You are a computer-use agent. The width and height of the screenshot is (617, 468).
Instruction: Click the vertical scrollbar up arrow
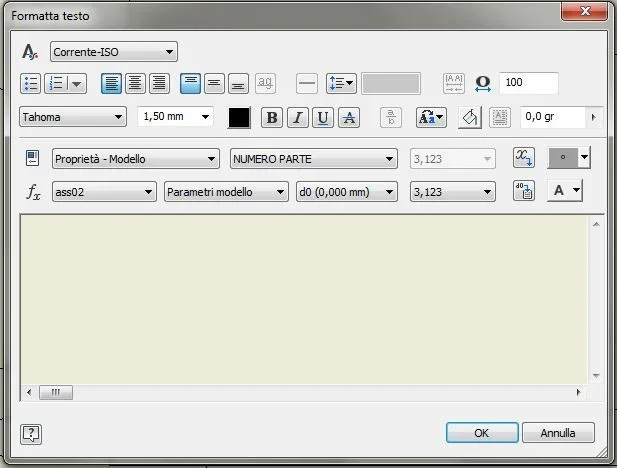click(596, 224)
